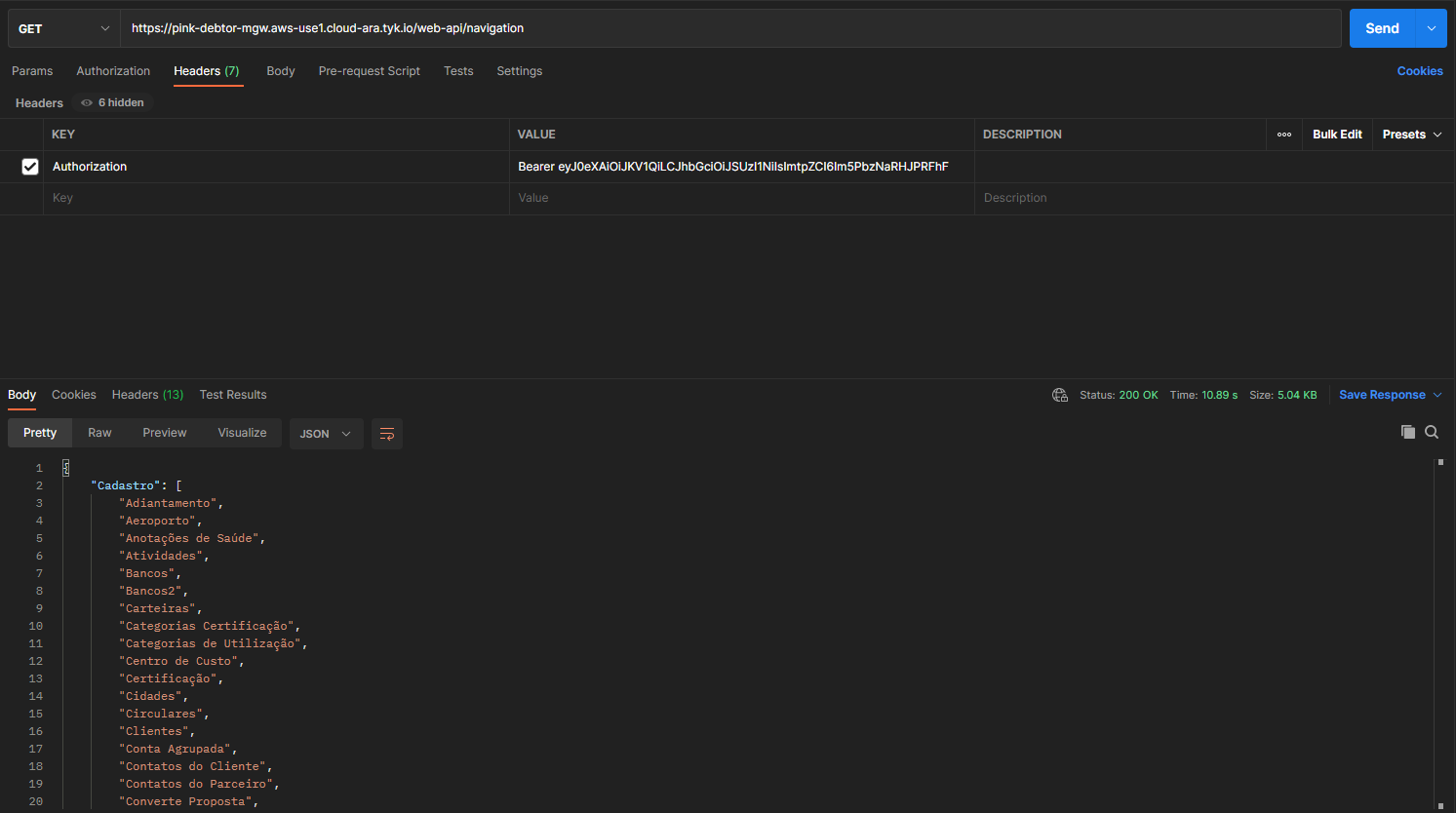Show the 6 hidden headers

point(111,101)
